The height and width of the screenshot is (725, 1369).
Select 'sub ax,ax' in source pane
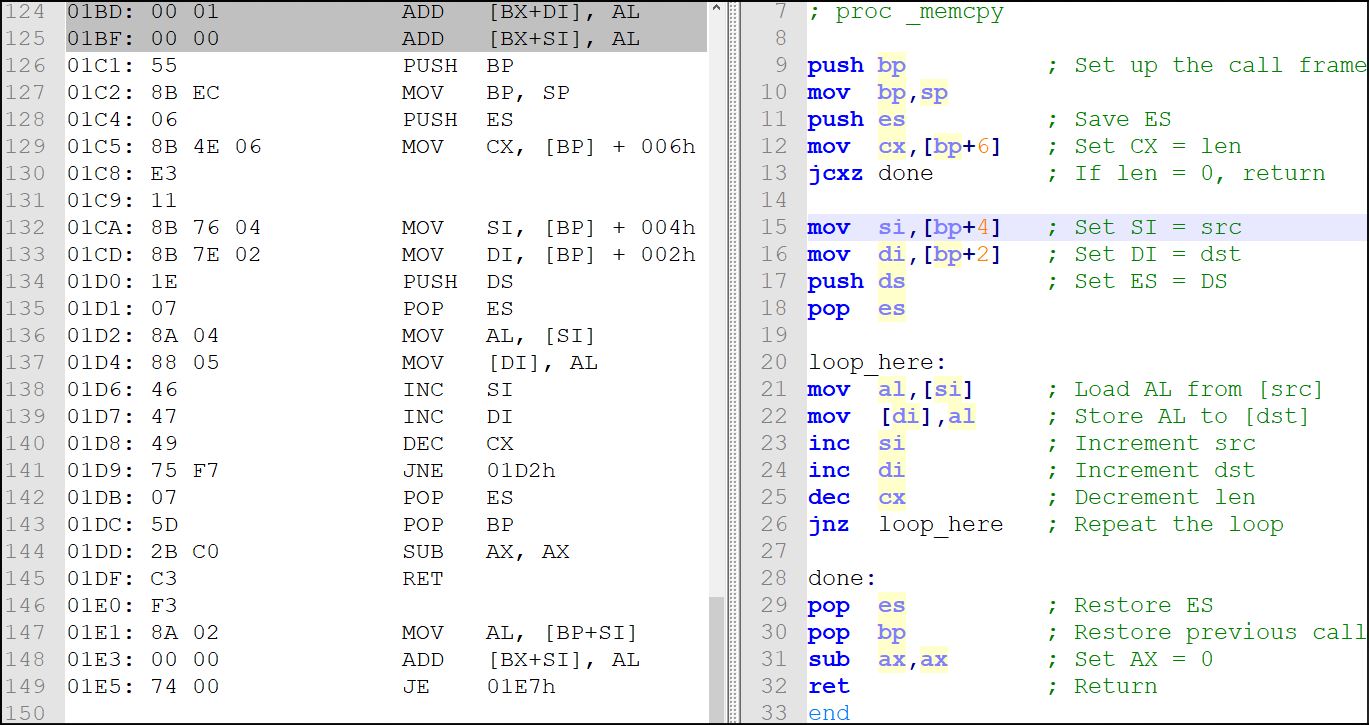pyautogui.click(x=877, y=661)
